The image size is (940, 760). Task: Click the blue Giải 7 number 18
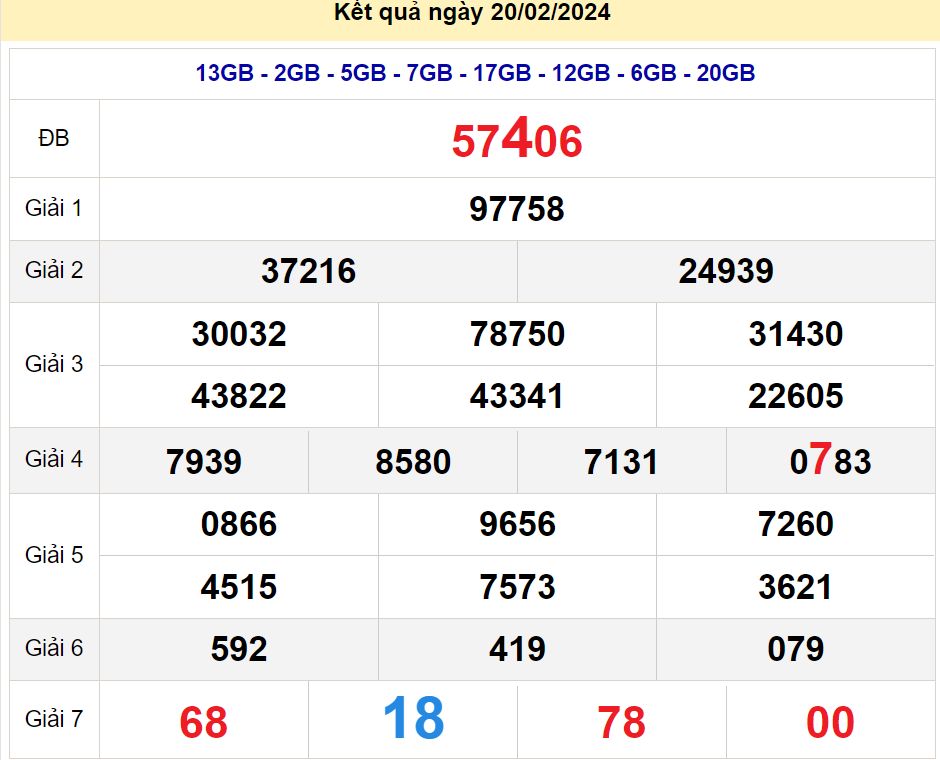413,719
